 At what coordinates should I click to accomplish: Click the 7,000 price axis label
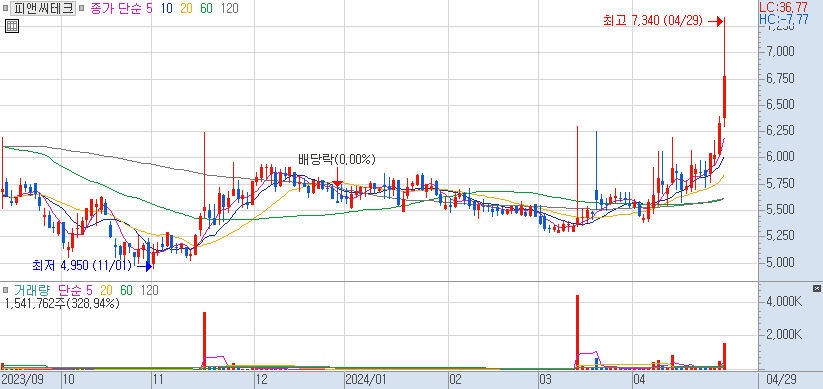point(779,51)
